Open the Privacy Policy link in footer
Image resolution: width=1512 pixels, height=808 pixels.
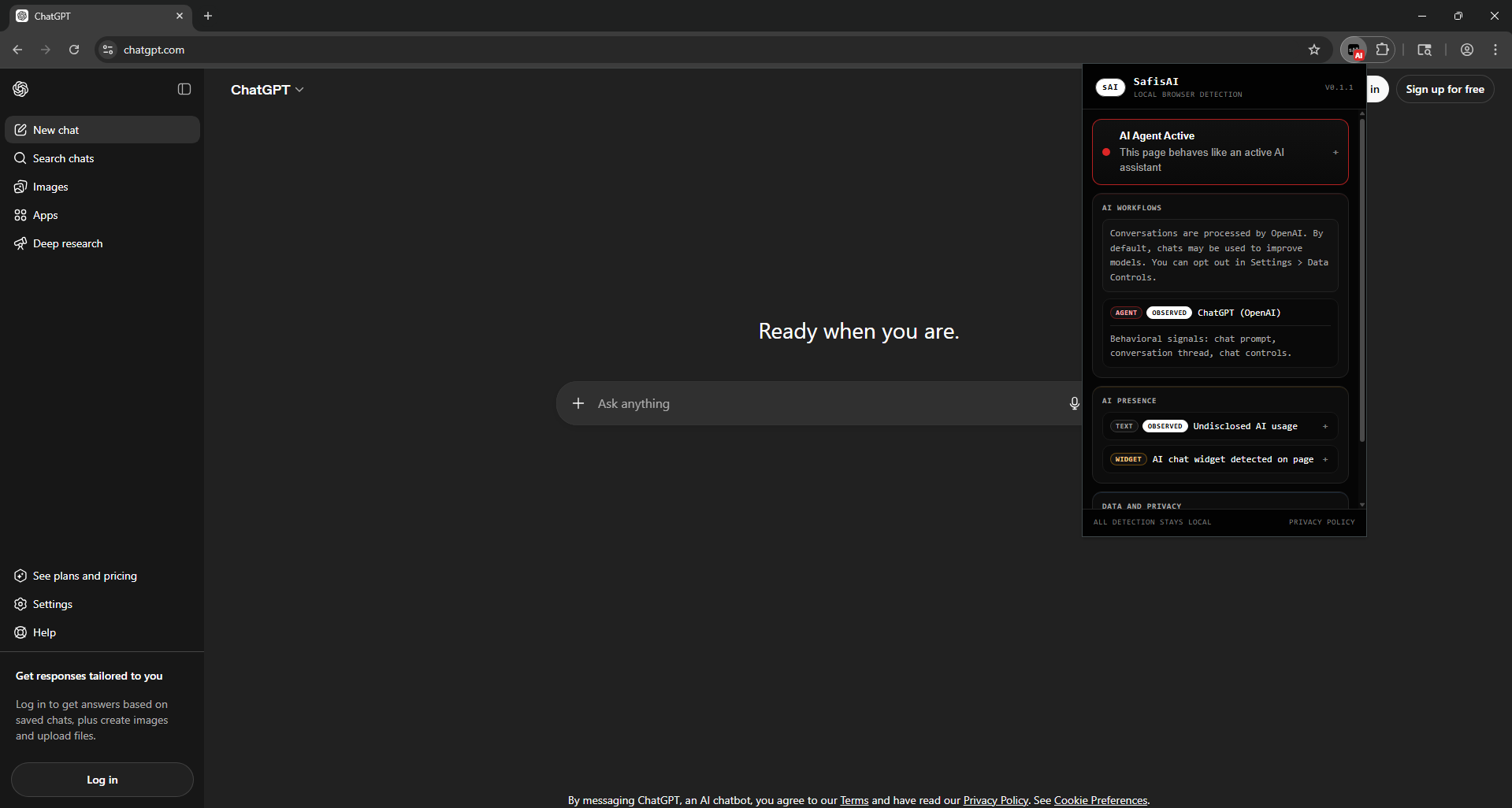coord(996,800)
